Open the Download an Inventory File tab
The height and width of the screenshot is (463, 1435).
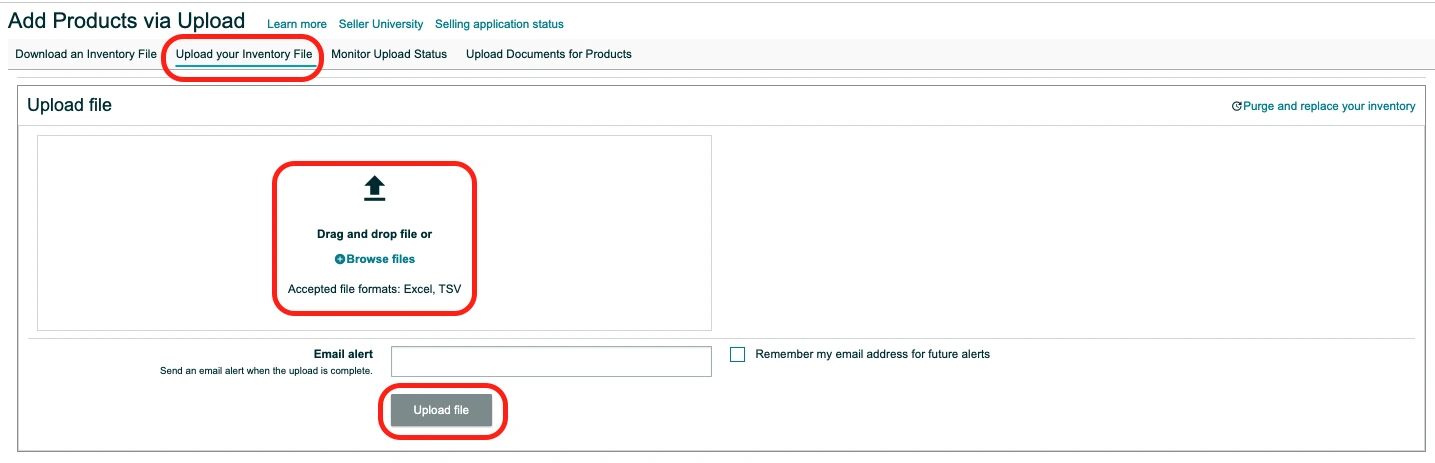coord(86,54)
